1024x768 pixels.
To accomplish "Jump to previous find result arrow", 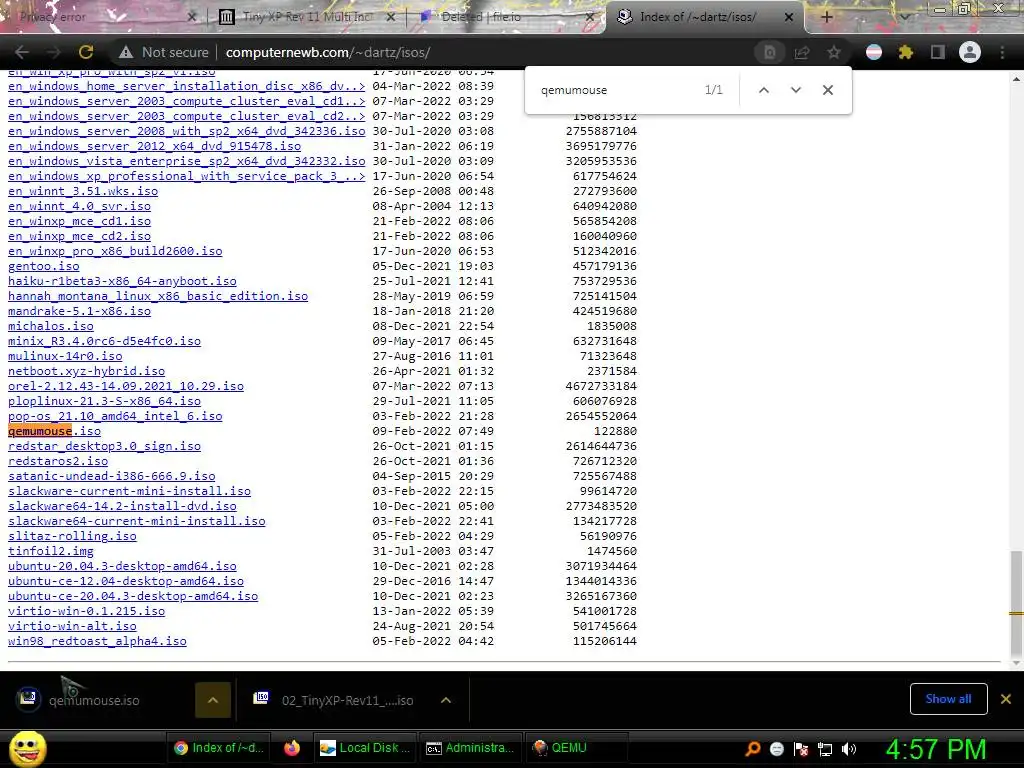I will pos(763,90).
